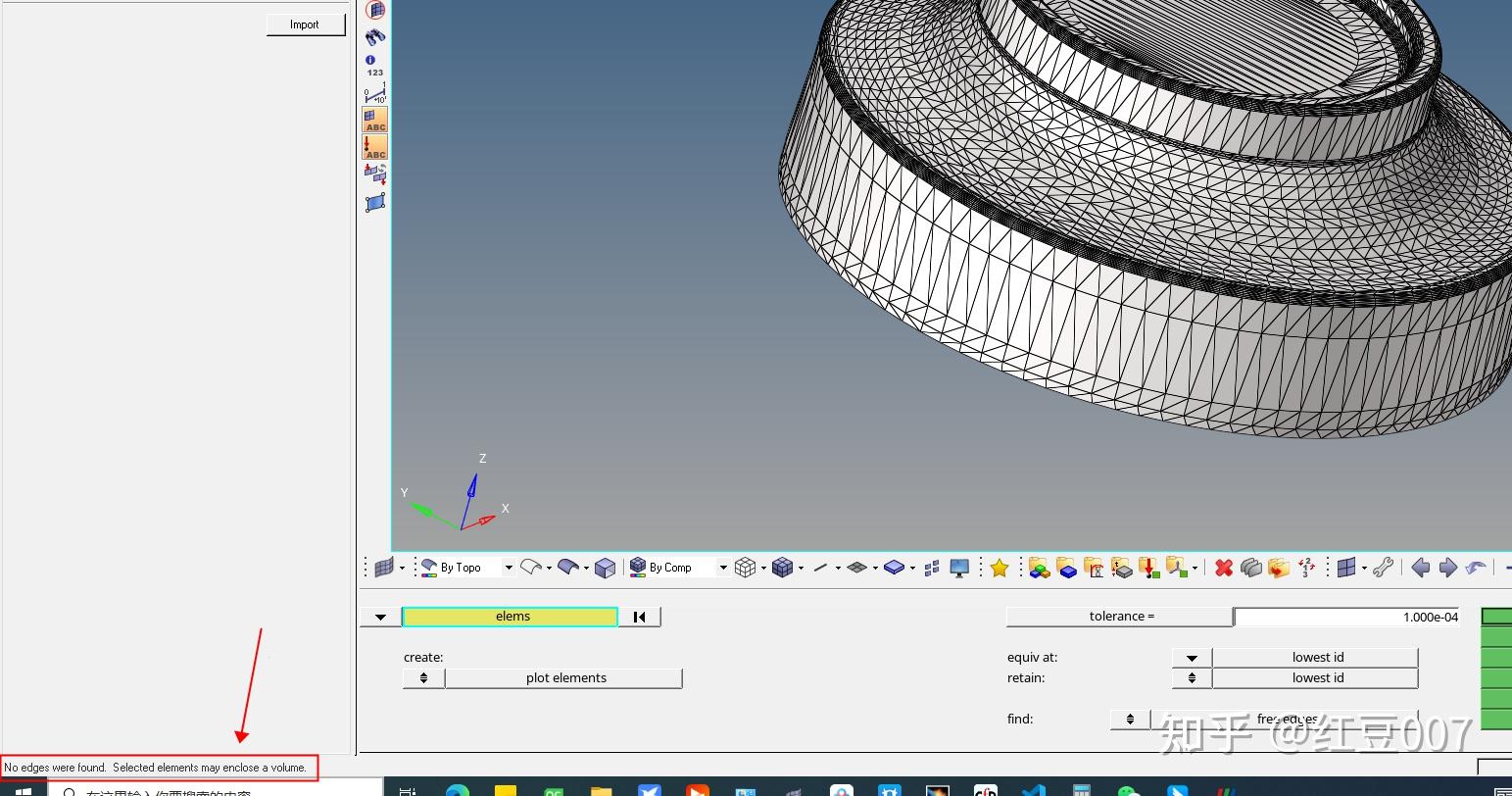Open the Find binoculars tool
The width and height of the screenshot is (1512, 796).
pos(375,37)
